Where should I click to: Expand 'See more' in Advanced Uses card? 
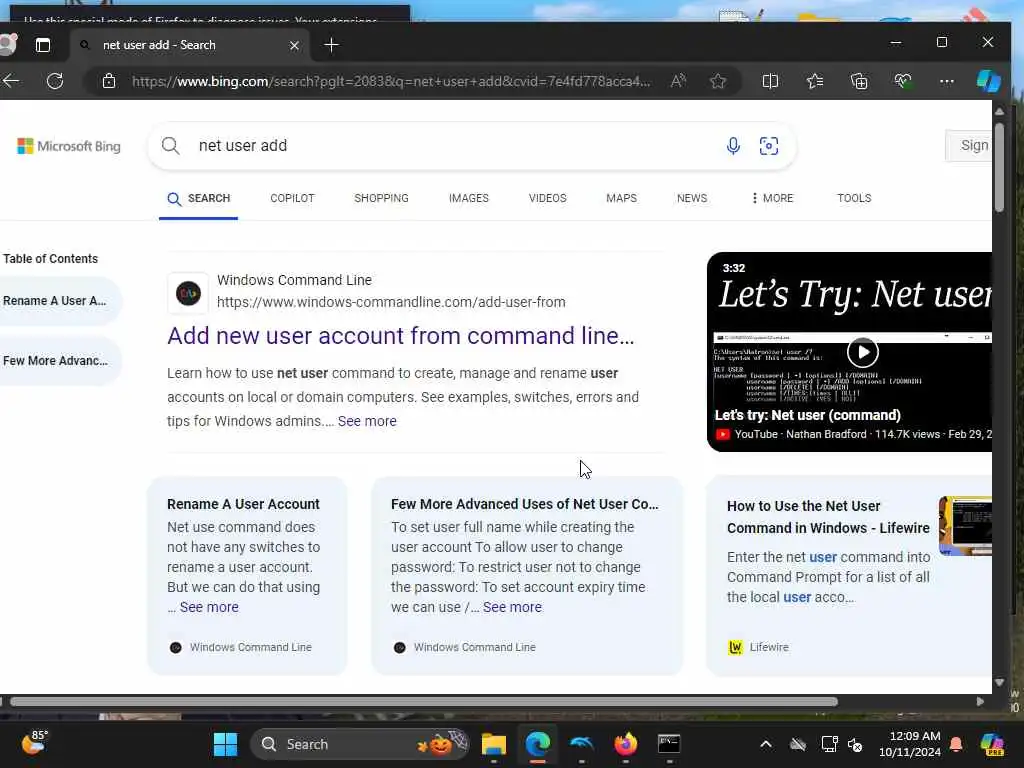tap(512, 607)
